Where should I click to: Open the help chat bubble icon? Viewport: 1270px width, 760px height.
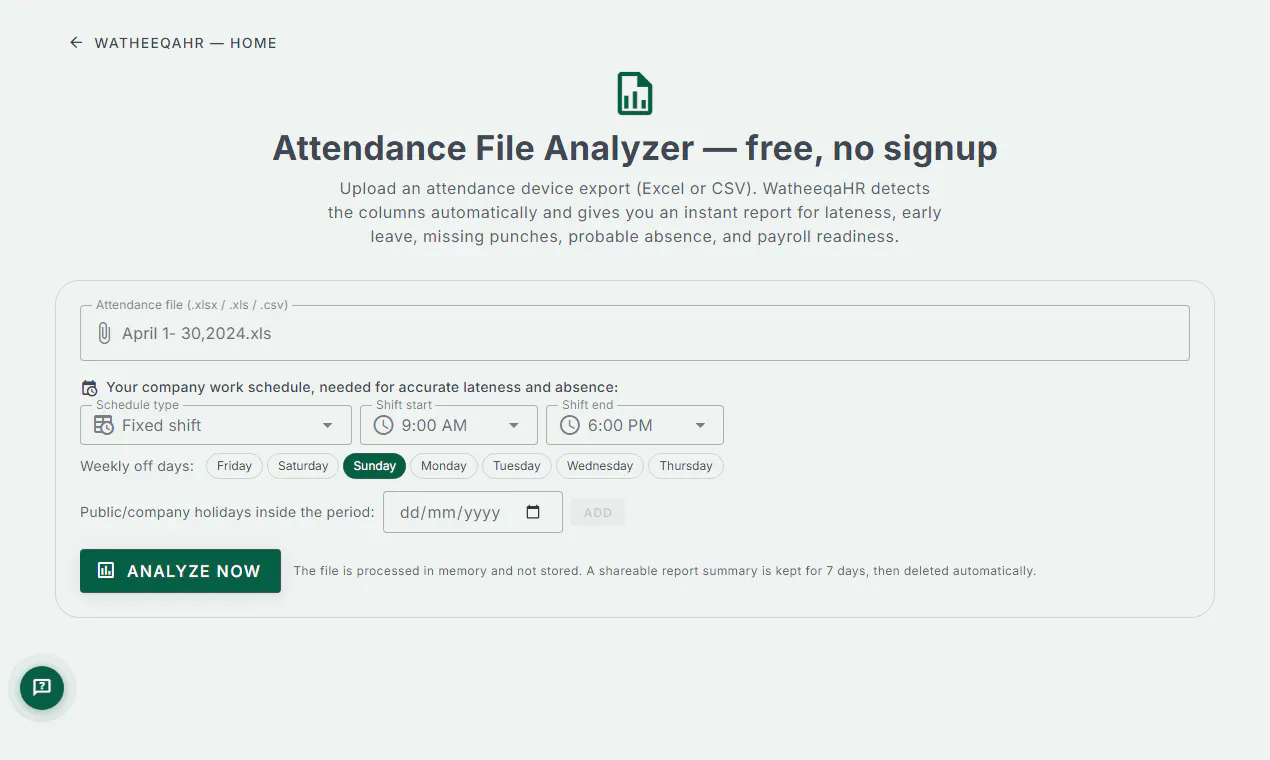42,687
